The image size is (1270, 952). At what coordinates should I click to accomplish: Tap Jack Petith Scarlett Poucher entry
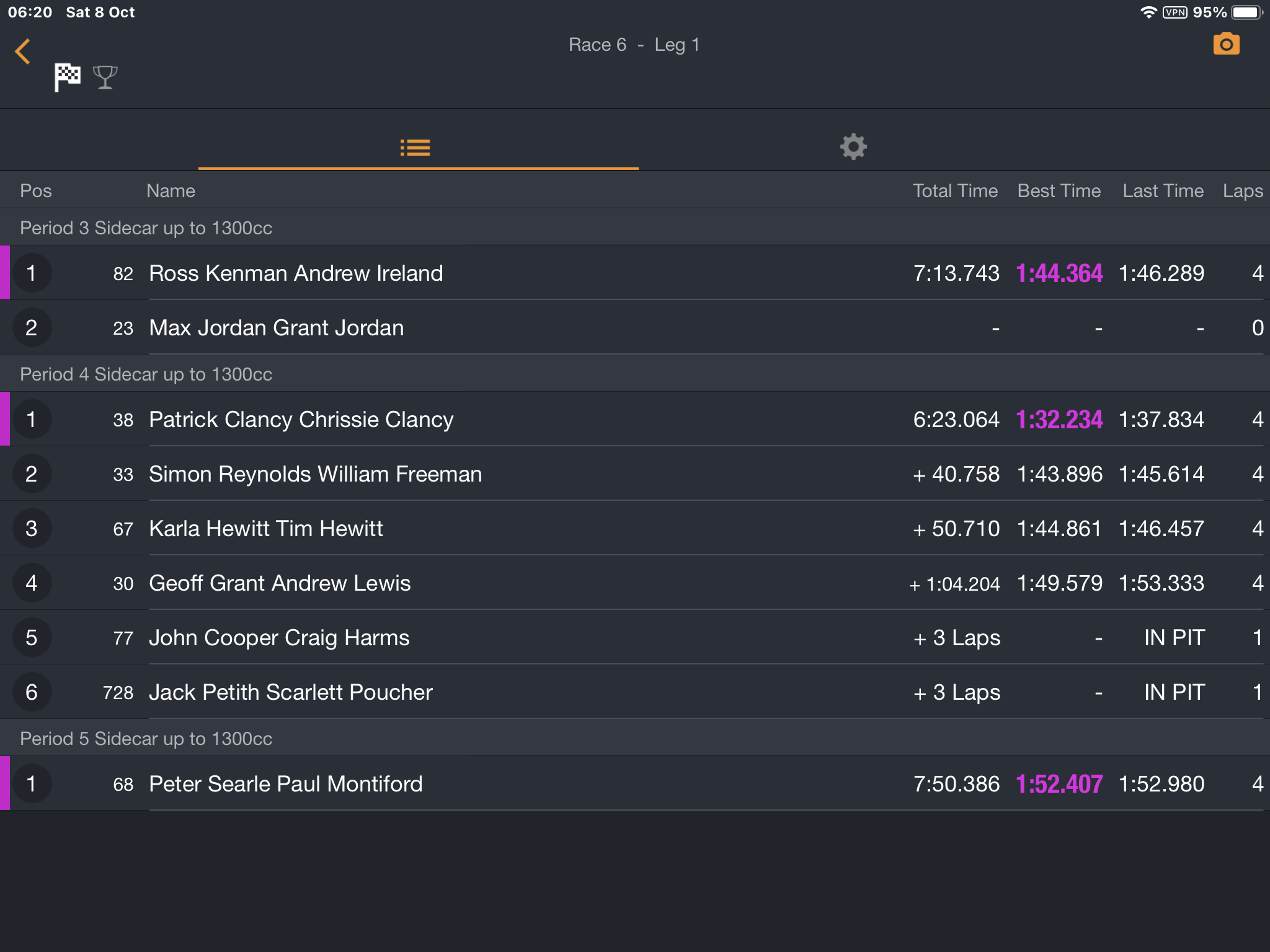635,692
